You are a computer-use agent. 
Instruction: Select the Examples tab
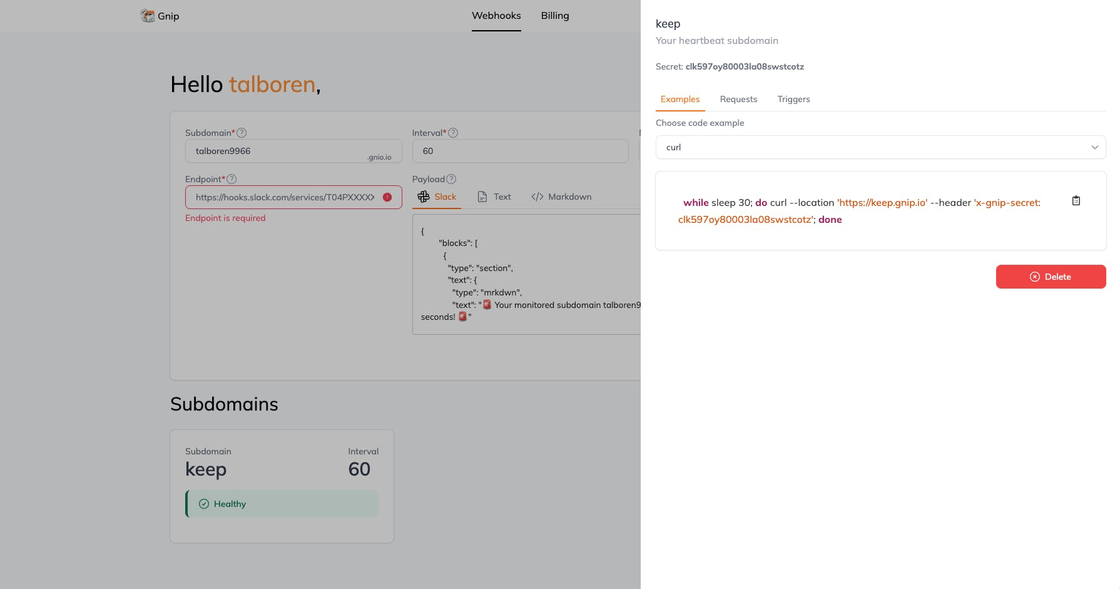680,99
